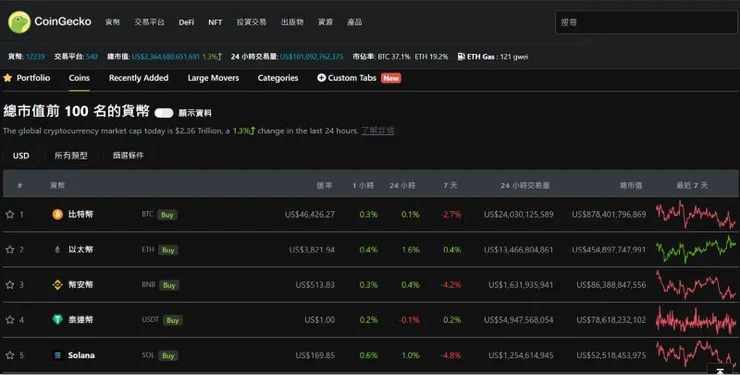Sort by the 匯率 price column header
The height and width of the screenshot is (375, 740).
[x=324, y=185]
